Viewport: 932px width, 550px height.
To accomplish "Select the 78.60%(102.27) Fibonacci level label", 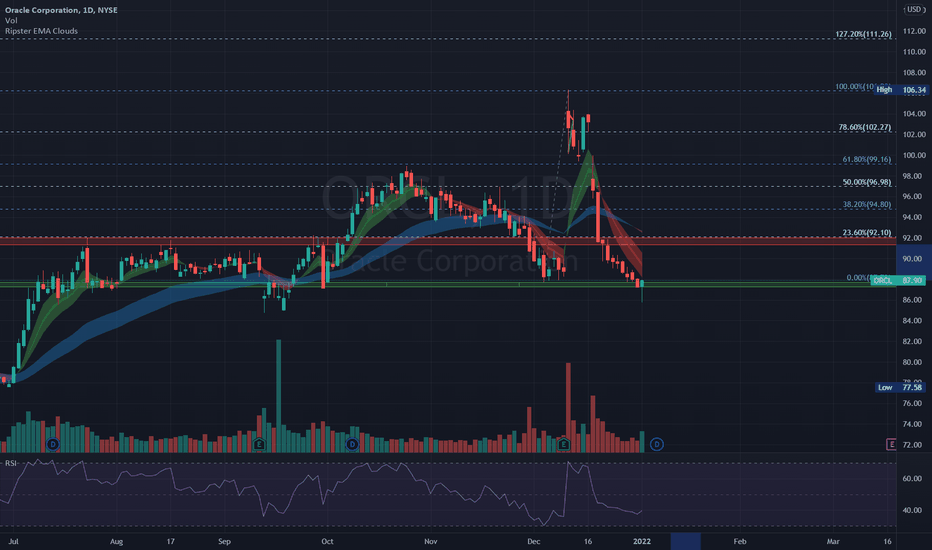I will [x=864, y=127].
